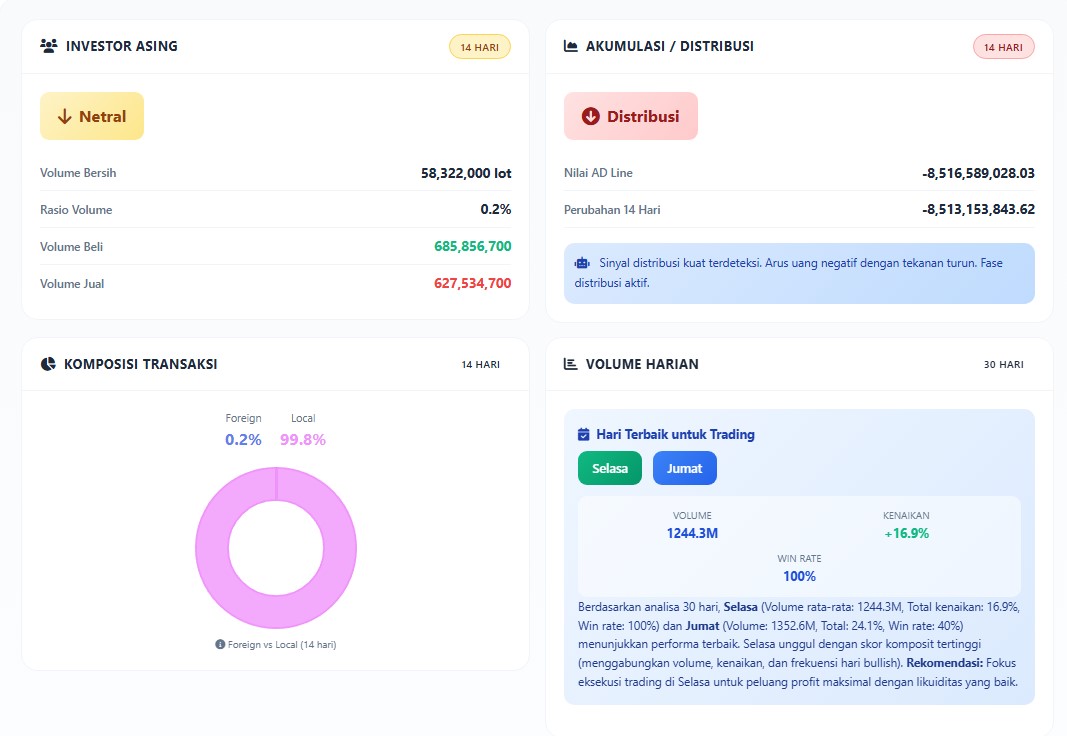Click the down arrow in Netral badge
The image size is (1067, 736).
(x=65, y=116)
